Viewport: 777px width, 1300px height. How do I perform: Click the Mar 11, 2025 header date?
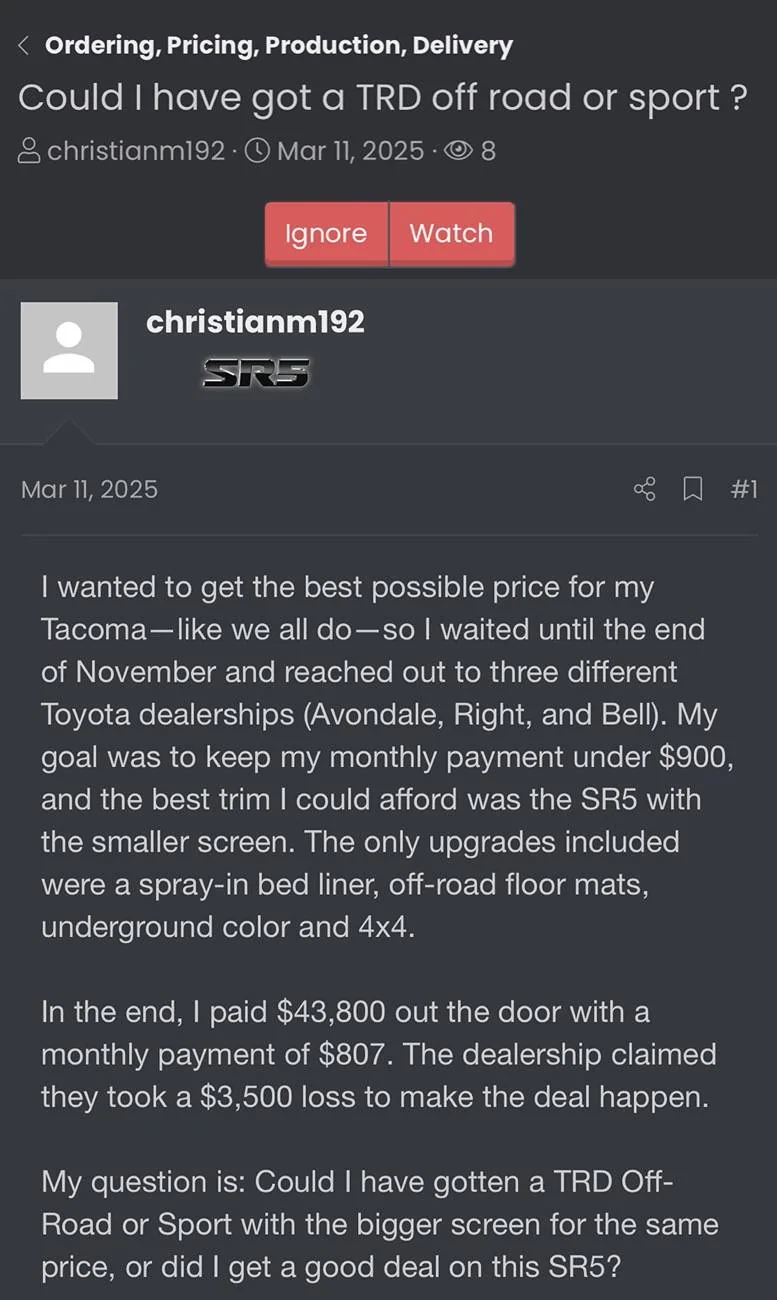[350, 151]
